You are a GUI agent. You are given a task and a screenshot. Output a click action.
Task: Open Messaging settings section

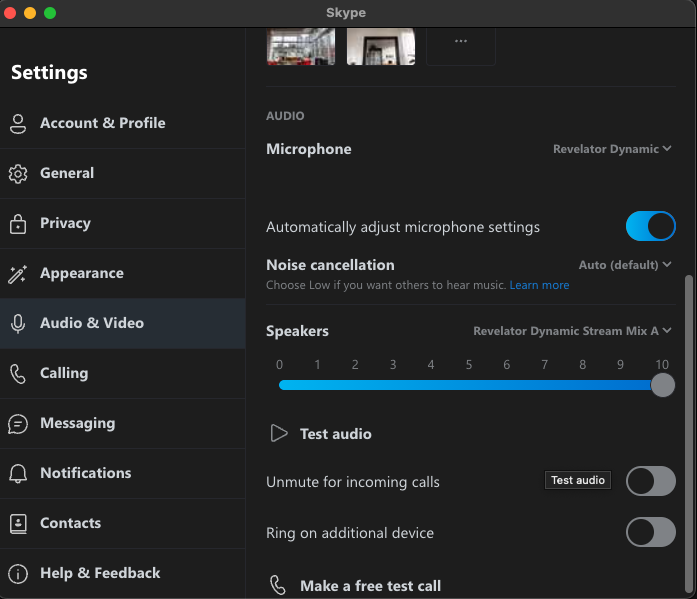pyautogui.click(x=123, y=423)
